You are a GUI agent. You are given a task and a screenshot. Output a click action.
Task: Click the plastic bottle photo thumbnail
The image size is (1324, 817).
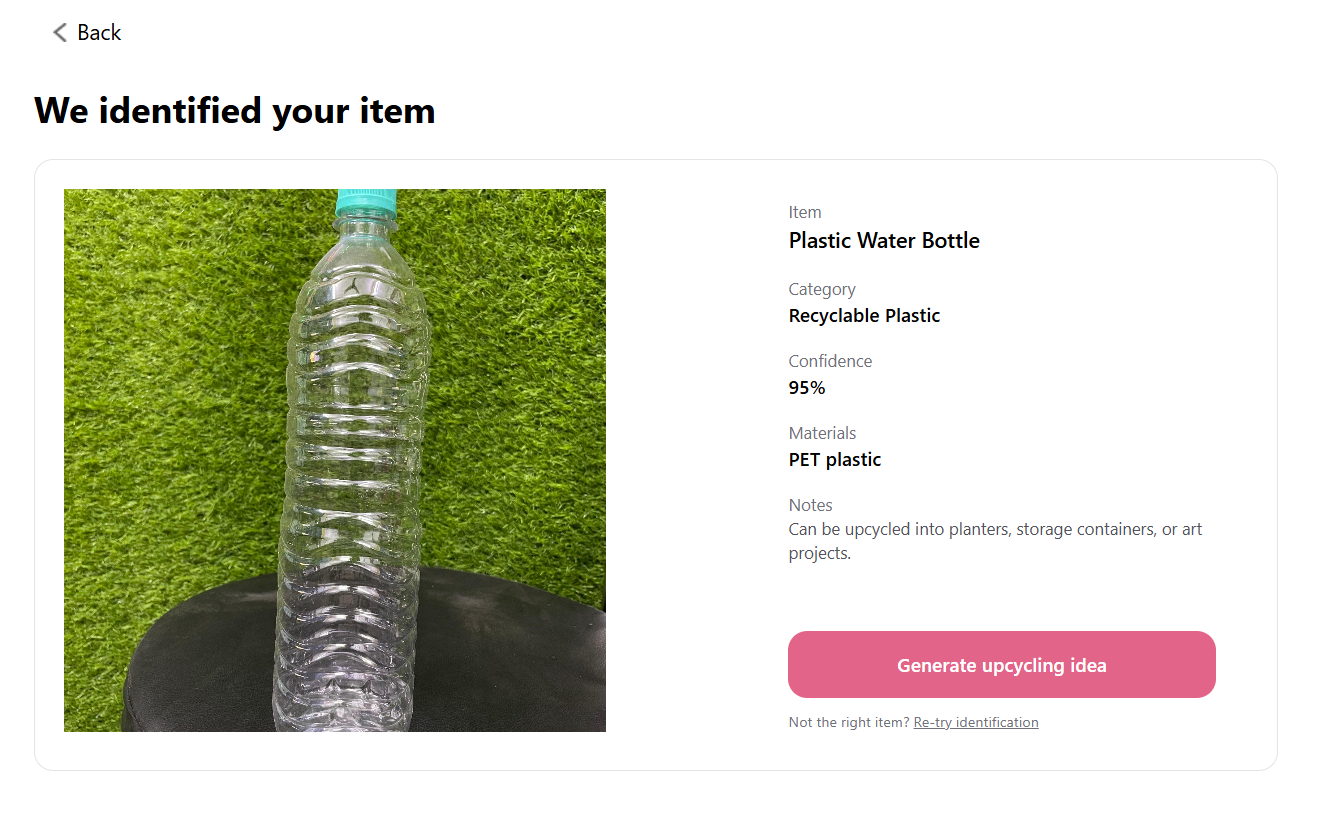tap(335, 460)
